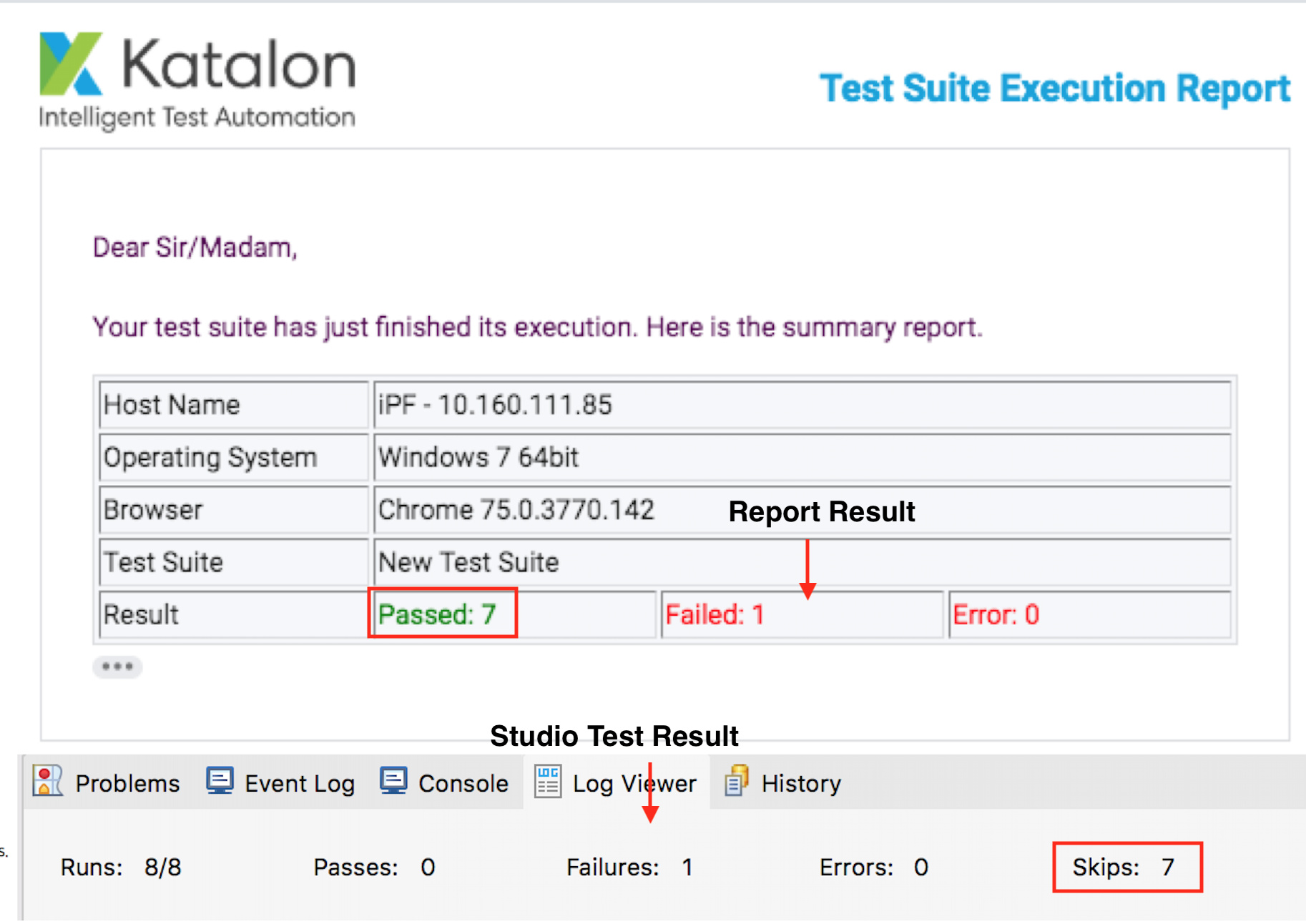Image resolution: width=1306 pixels, height=924 pixels.
Task: Switch to the Event Log tab
Action: pos(298,784)
